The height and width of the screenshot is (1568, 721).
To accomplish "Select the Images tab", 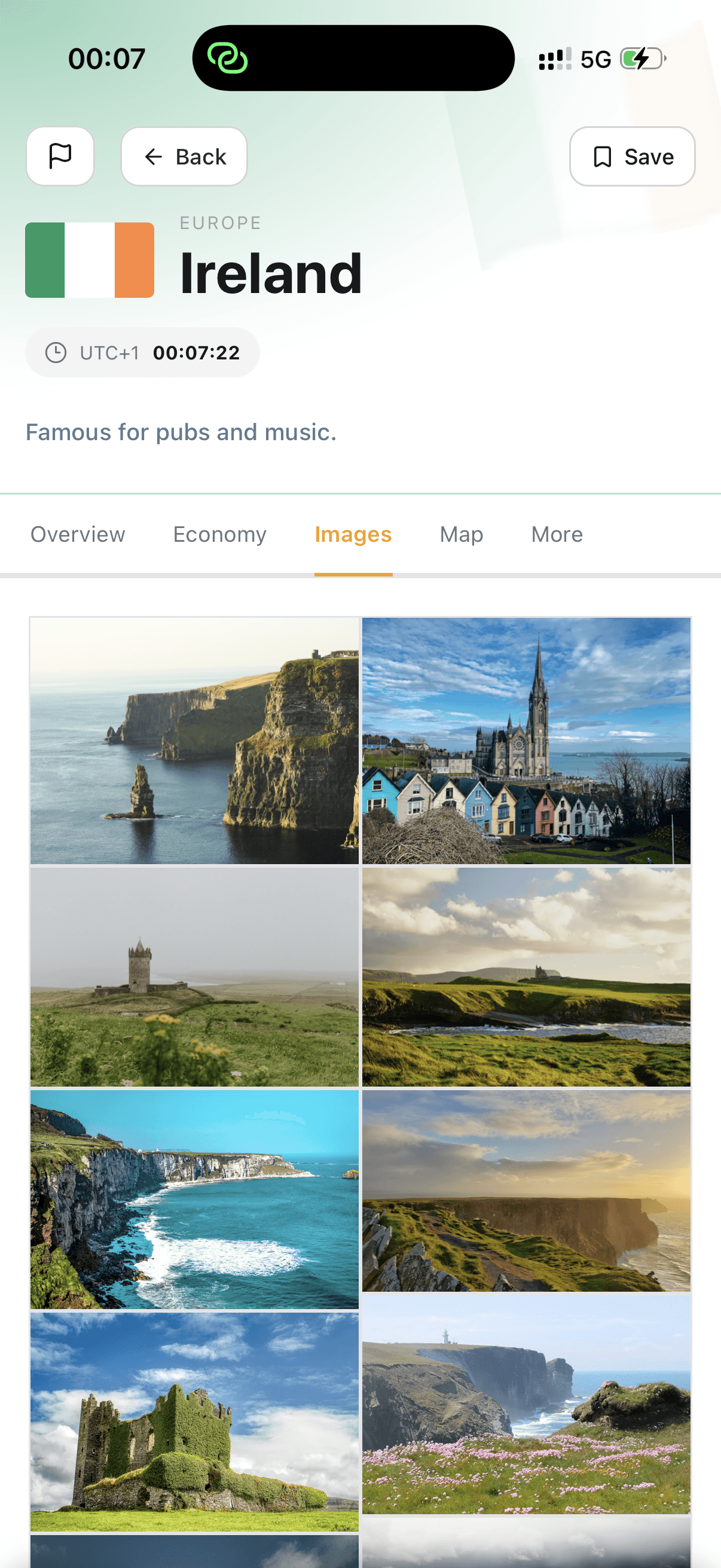I will pos(353,535).
